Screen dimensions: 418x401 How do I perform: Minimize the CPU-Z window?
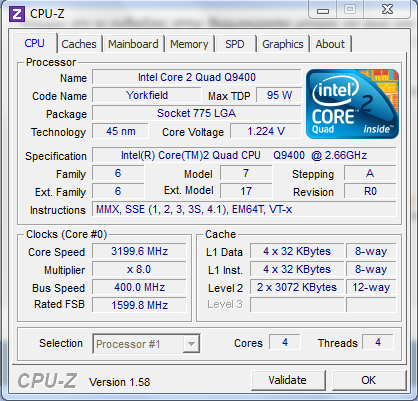323,10
